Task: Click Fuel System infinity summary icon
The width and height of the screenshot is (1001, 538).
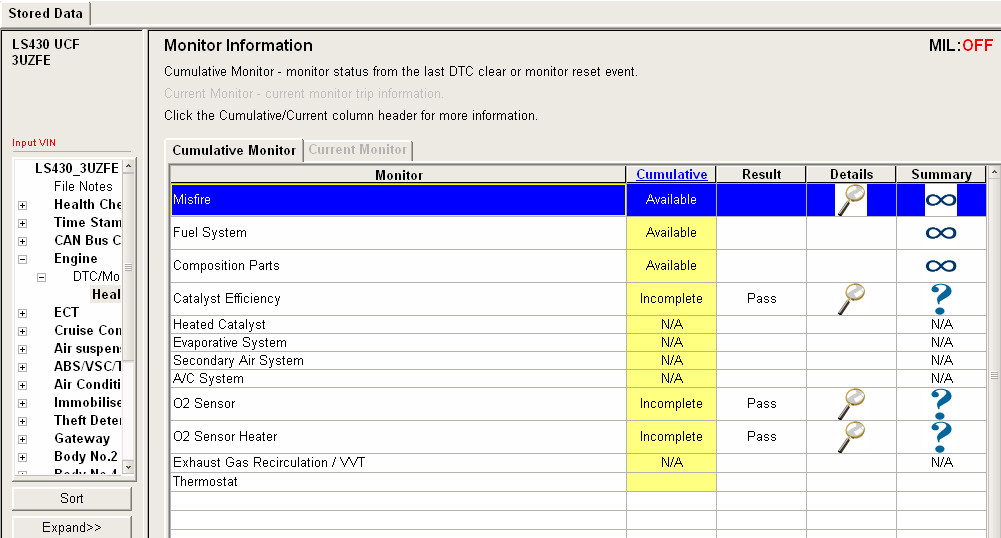Action: (941, 233)
